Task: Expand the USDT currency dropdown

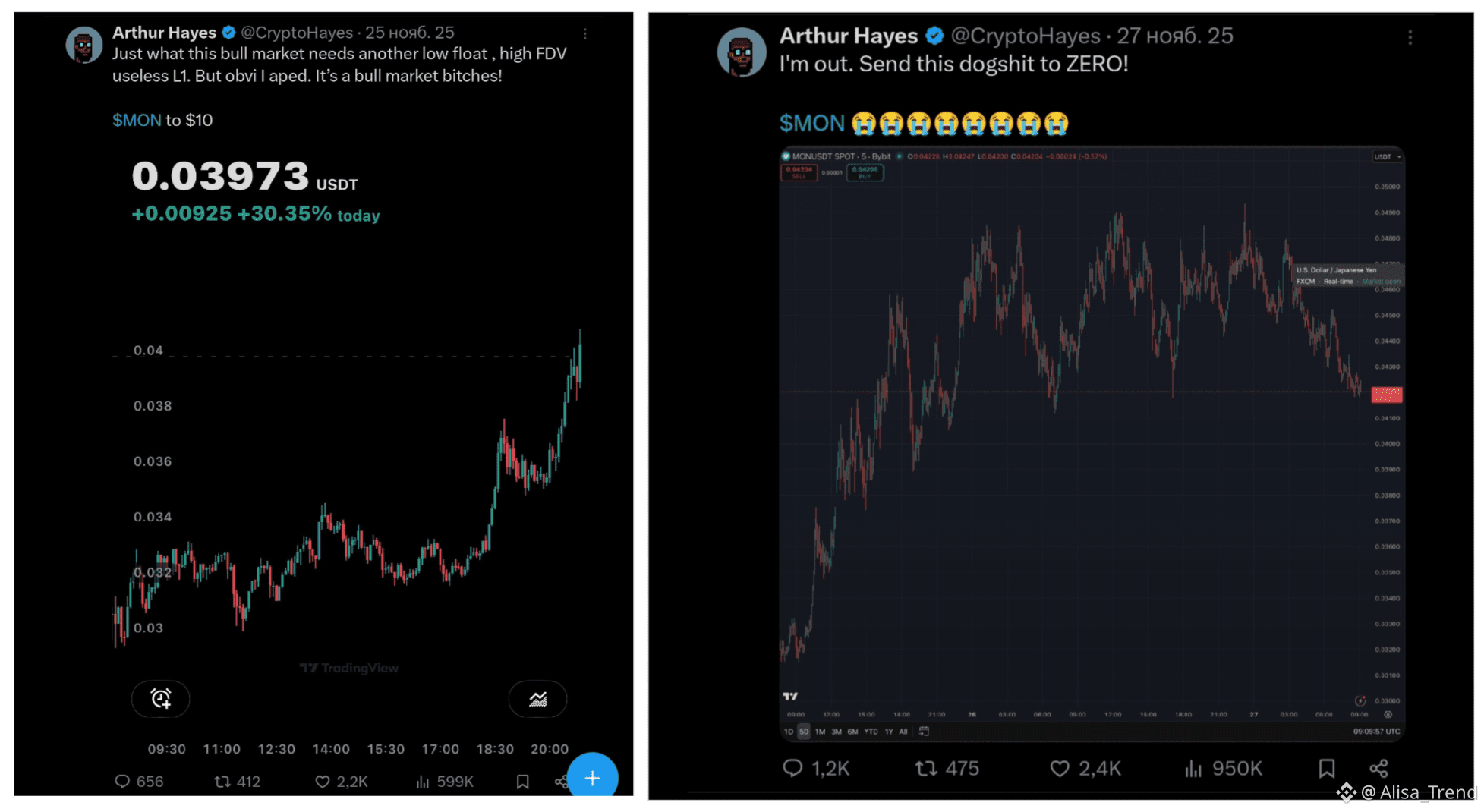Action: tap(1387, 157)
